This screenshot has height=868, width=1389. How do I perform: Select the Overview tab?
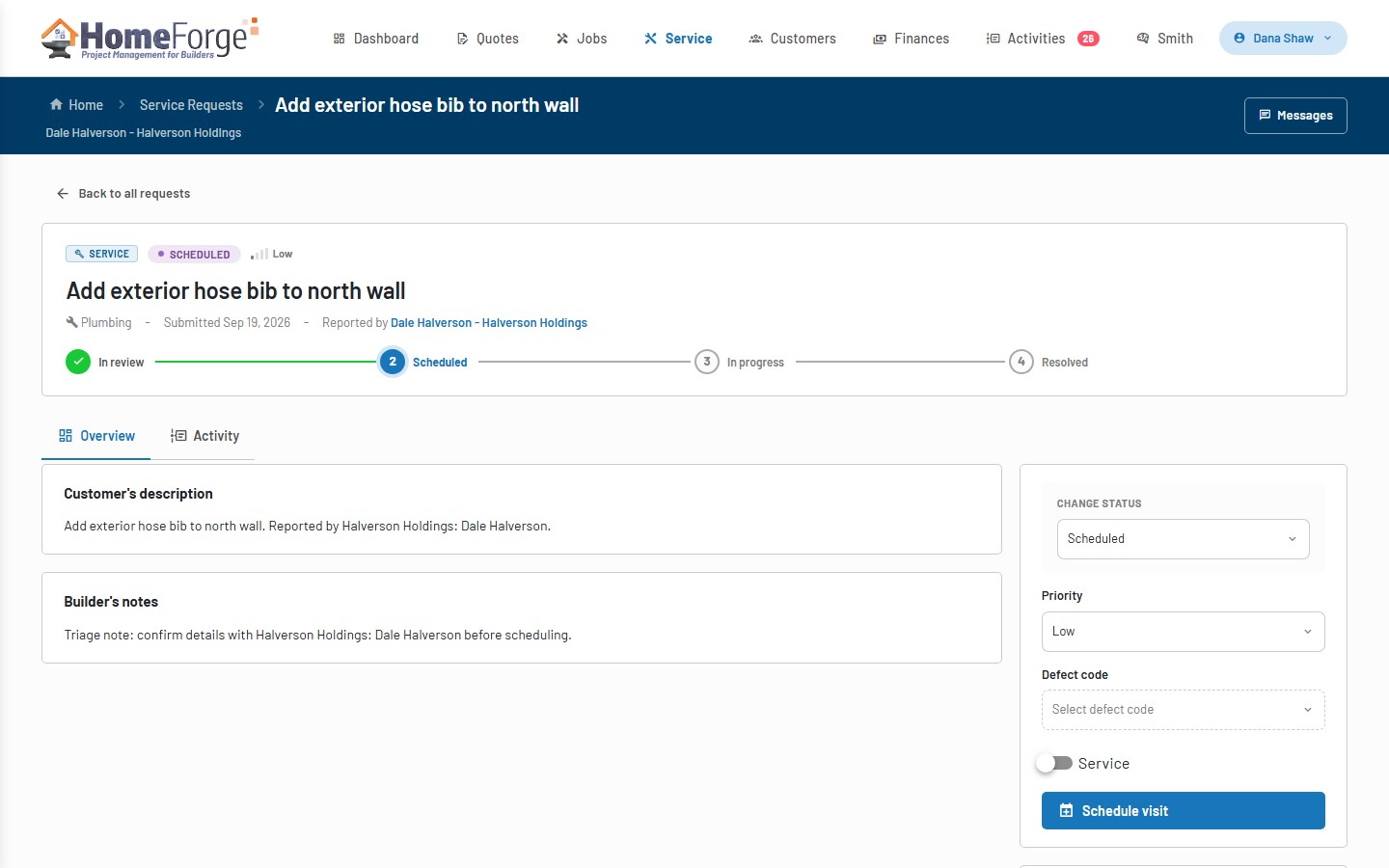click(96, 436)
